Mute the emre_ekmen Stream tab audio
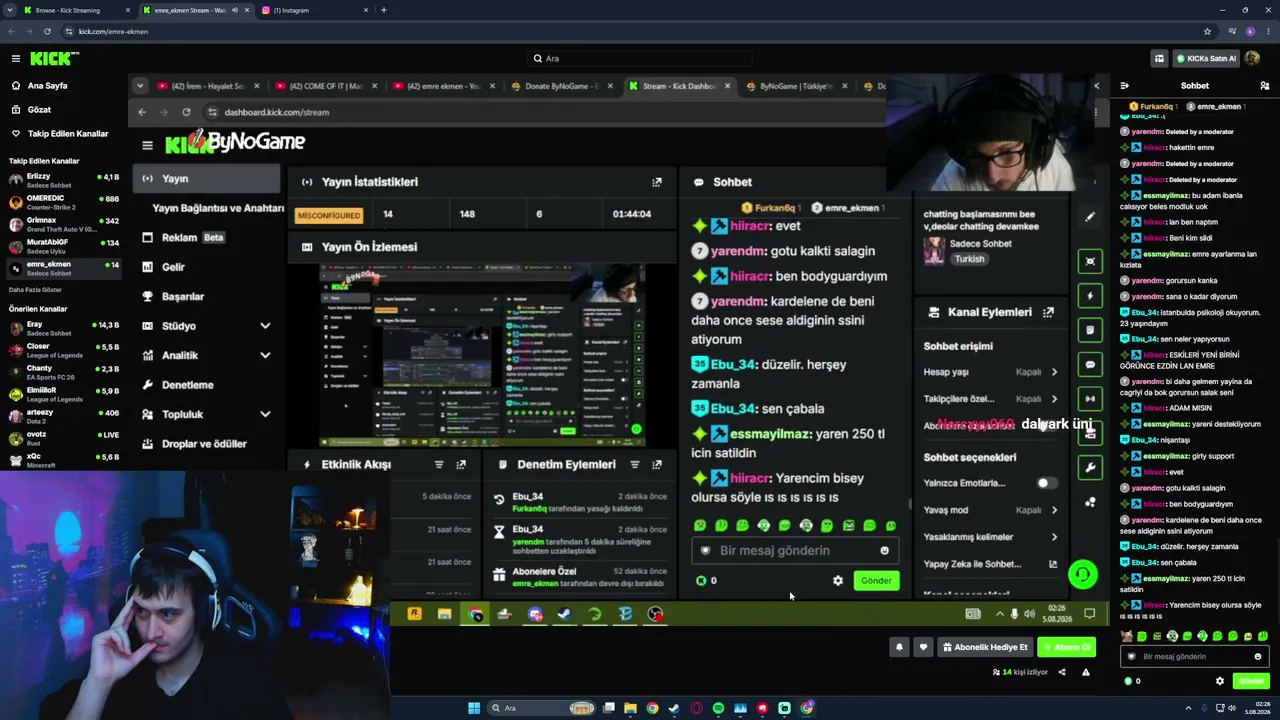1280x720 pixels. tap(235, 10)
